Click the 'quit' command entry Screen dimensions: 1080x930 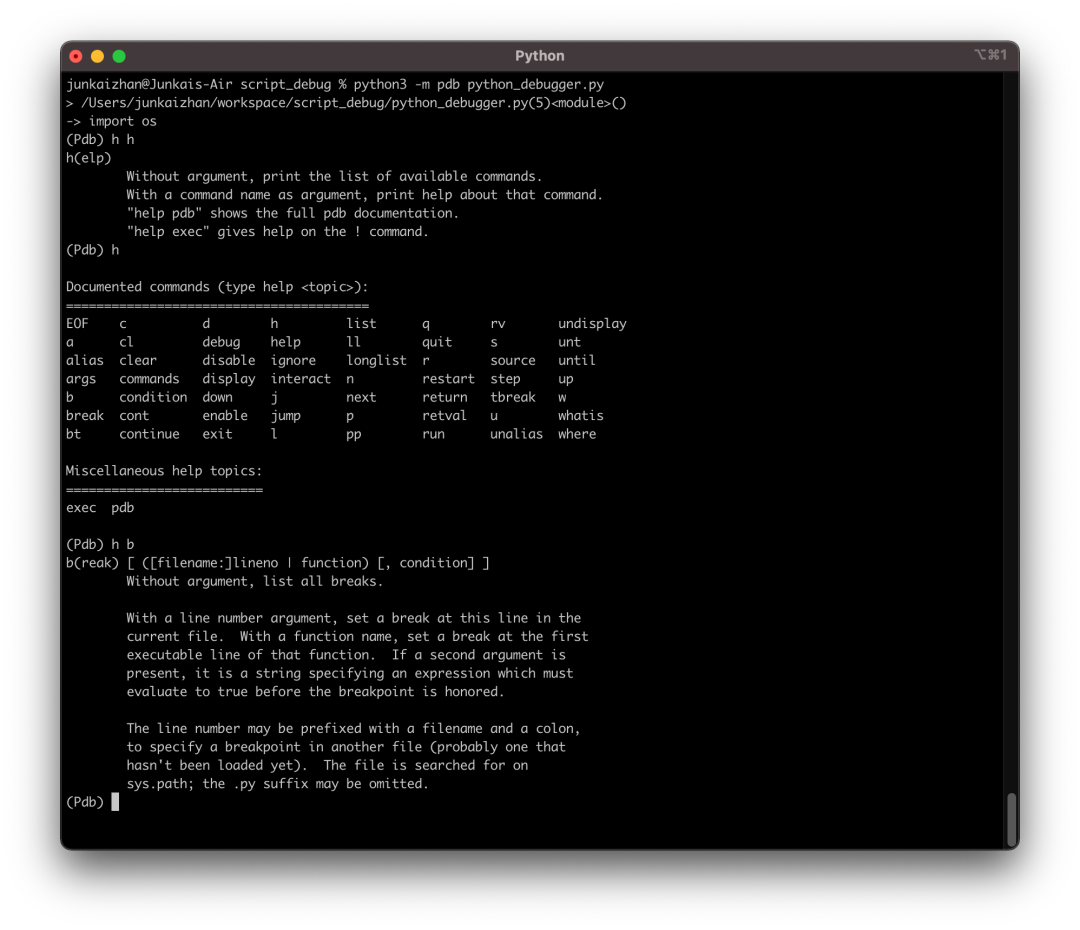tap(437, 342)
